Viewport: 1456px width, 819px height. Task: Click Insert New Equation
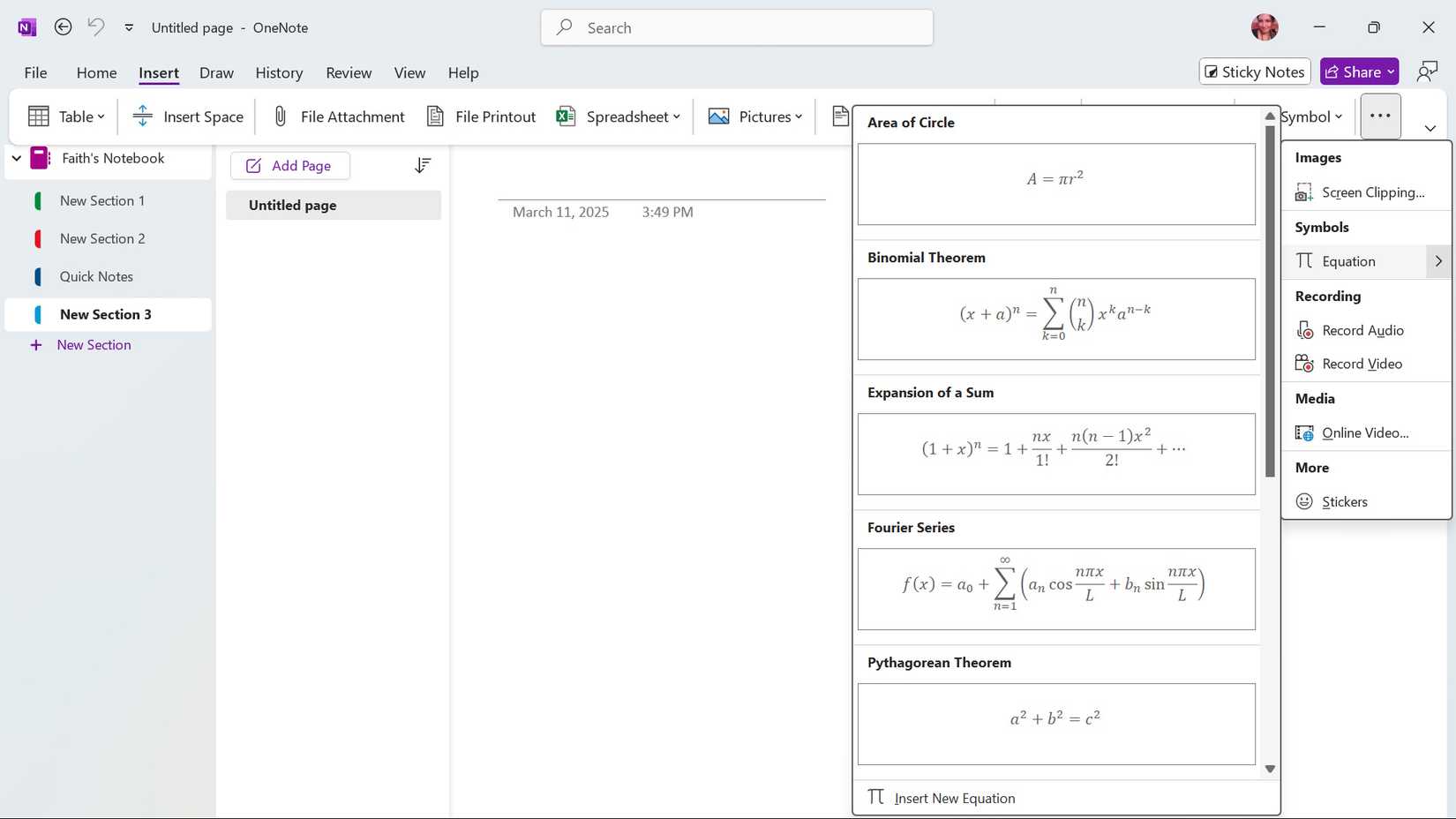point(954,798)
